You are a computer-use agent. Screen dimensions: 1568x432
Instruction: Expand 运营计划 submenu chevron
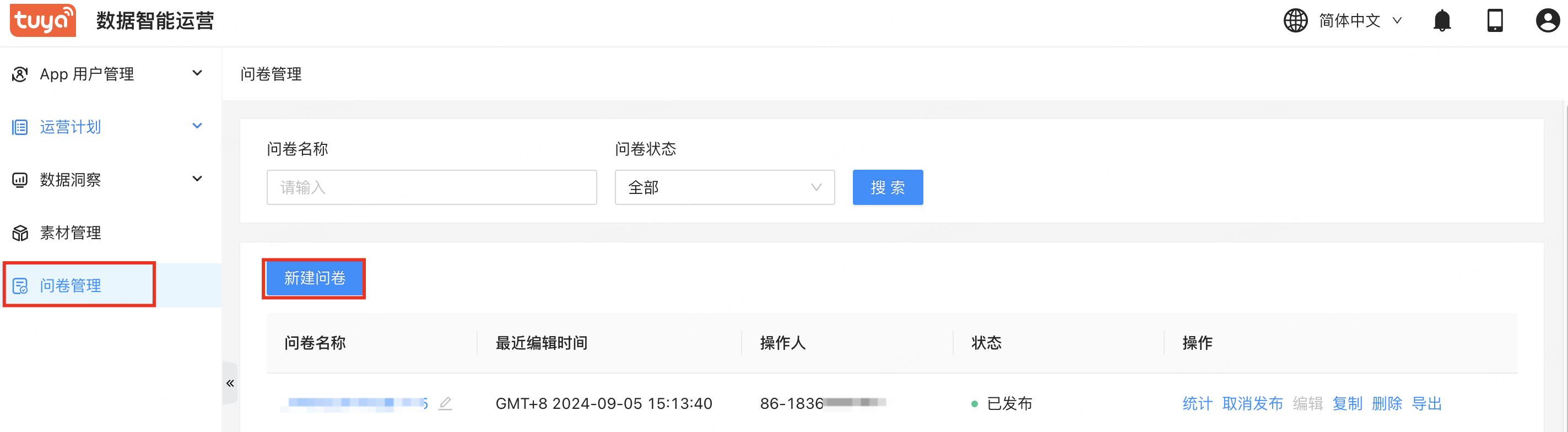[x=197, y=126]
